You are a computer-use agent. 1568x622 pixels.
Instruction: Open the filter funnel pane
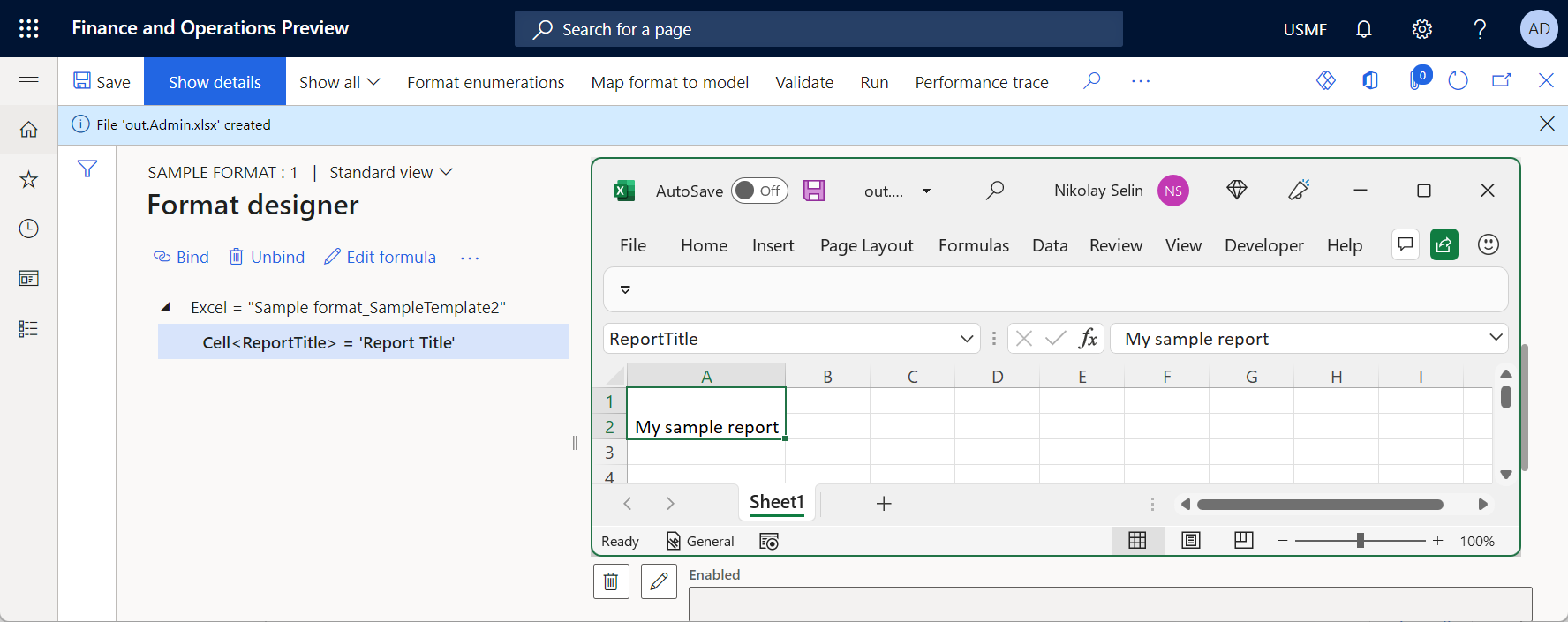(87, 169)
